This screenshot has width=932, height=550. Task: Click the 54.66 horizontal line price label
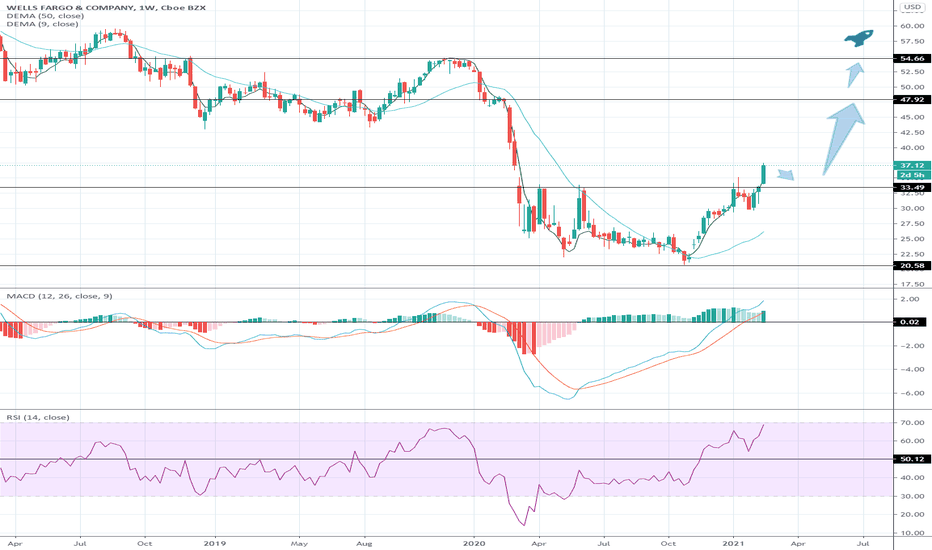912,59
